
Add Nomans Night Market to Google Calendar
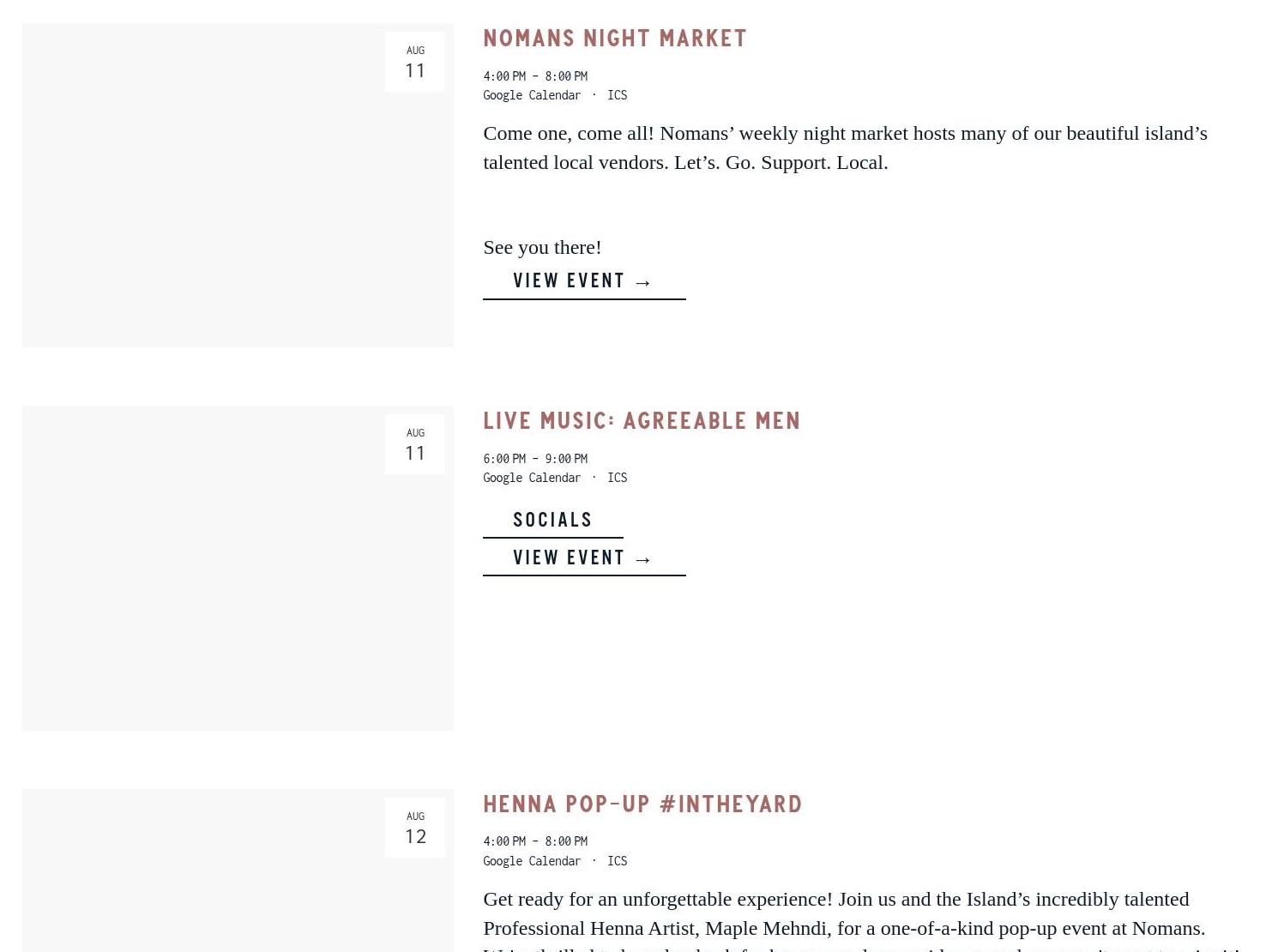click(x=531, y=95)
